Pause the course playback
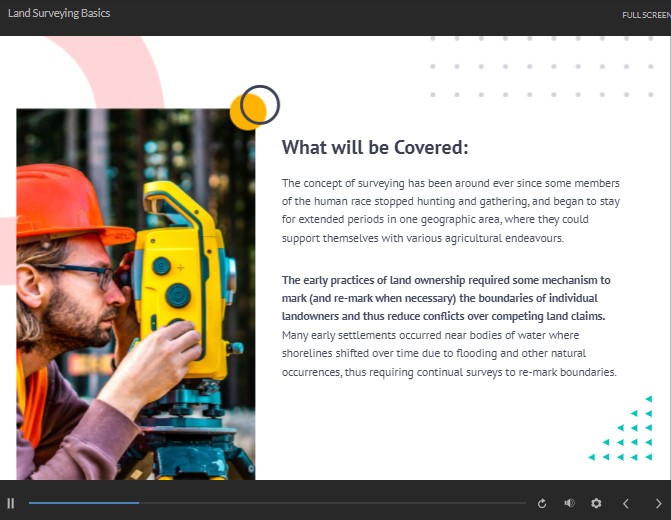The image size is (671, 520). (11, 503)
